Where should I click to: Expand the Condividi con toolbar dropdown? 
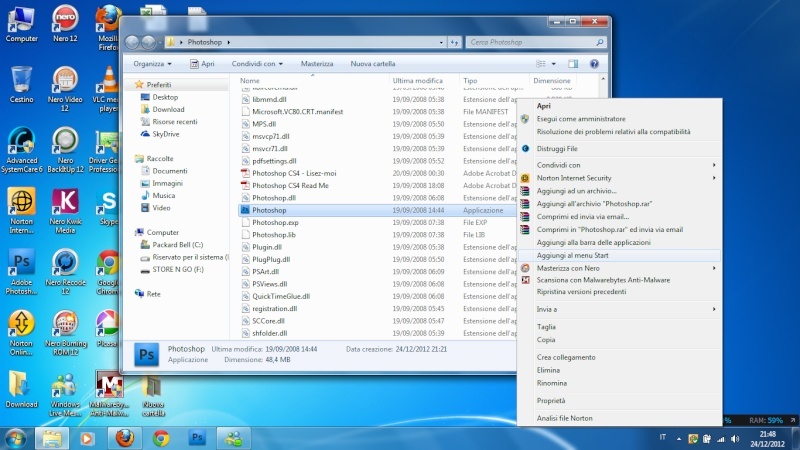257,64
